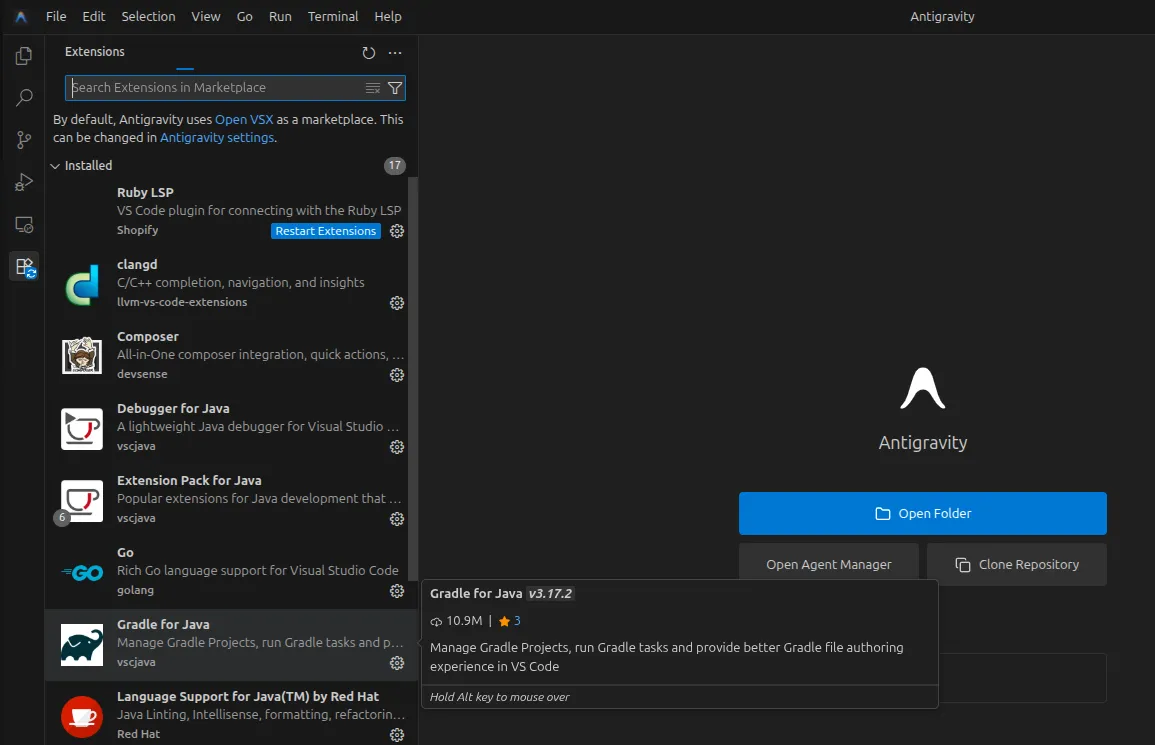
Task: Select the Go extension title
Action: pyautogui.click(x=125, y=553)
